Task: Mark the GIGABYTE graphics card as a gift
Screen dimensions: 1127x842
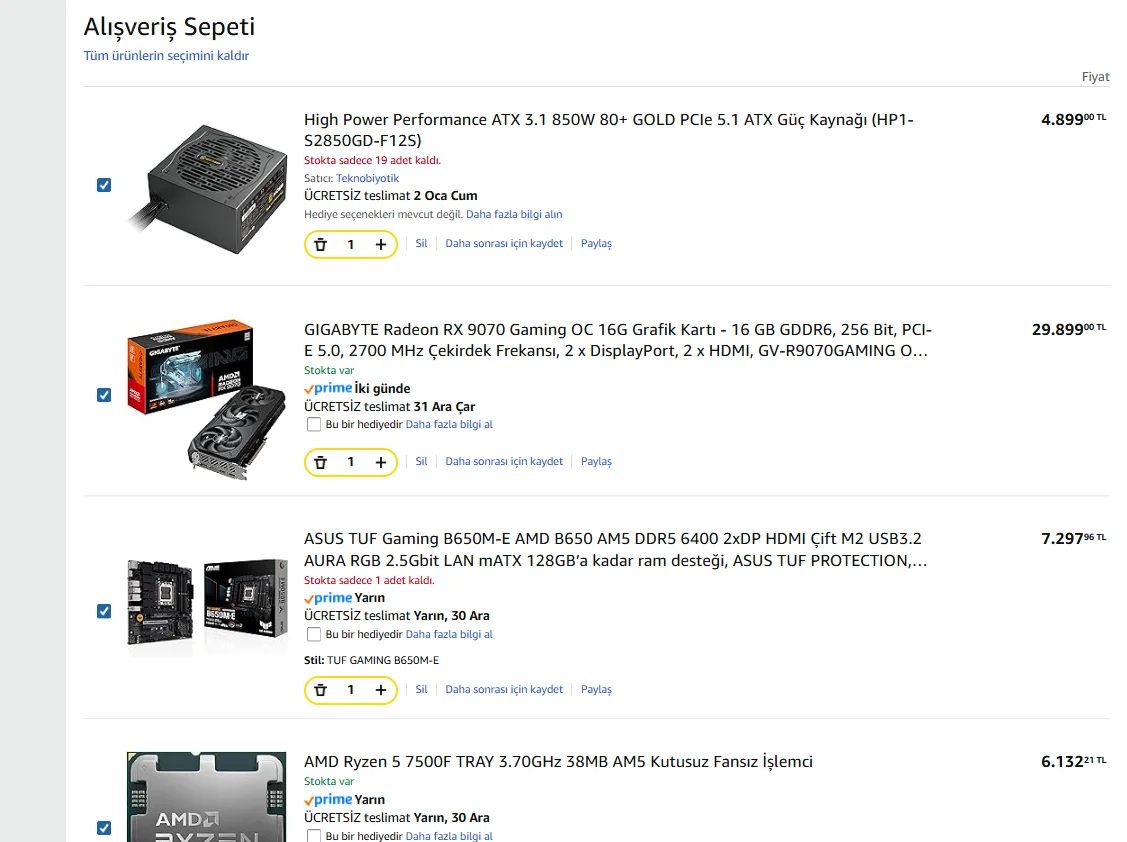Action: coord(314,424)
